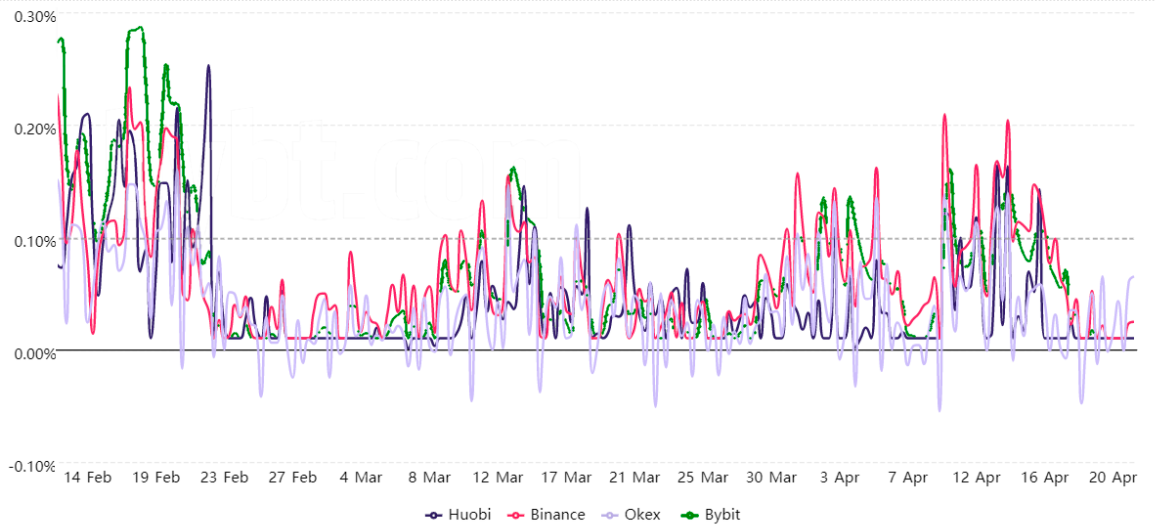Select the 23 Feb date label

(x=222, y=477)
